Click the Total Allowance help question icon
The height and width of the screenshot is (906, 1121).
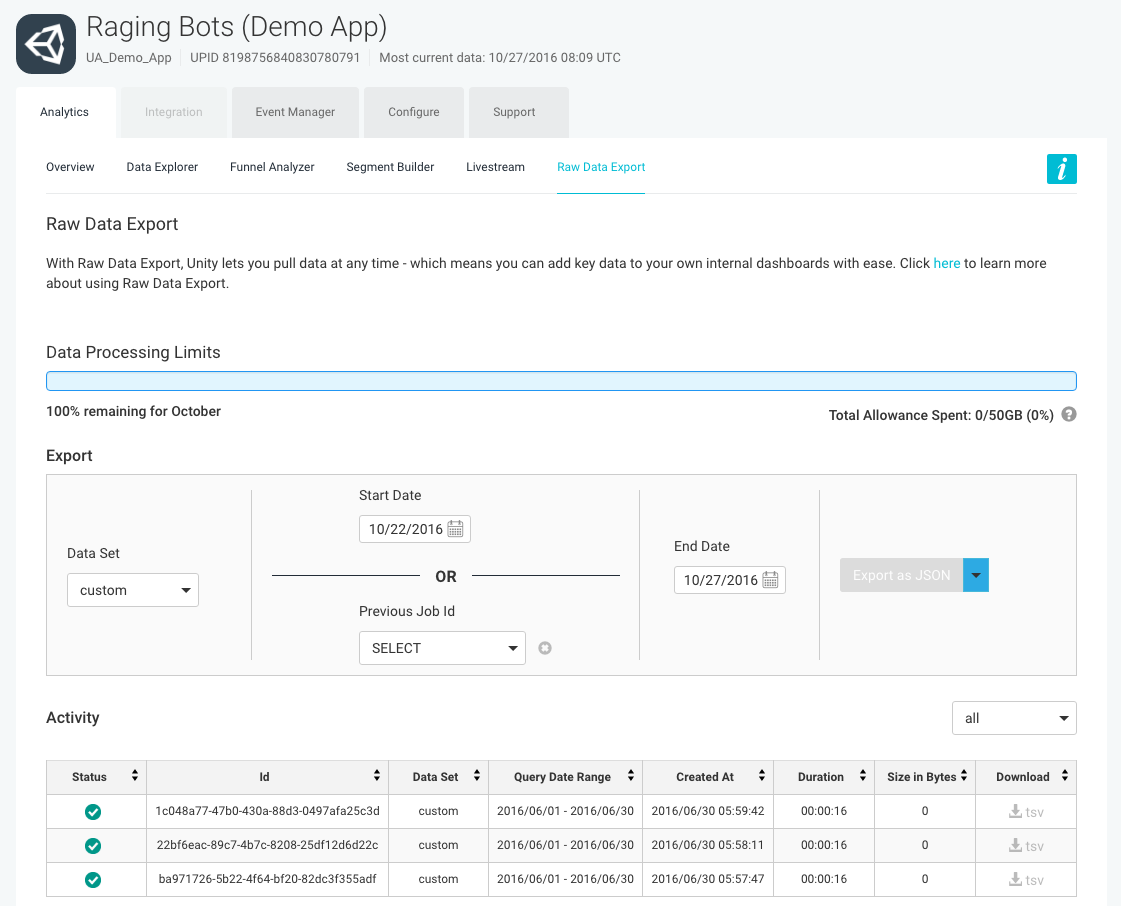[x=1069, y=414]
